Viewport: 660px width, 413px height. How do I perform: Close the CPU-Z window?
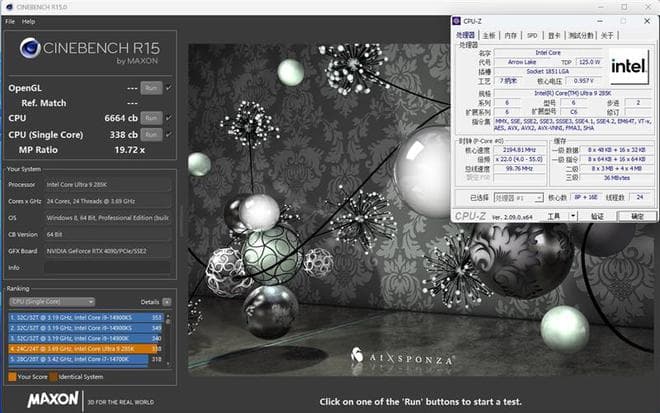[648, 20]
